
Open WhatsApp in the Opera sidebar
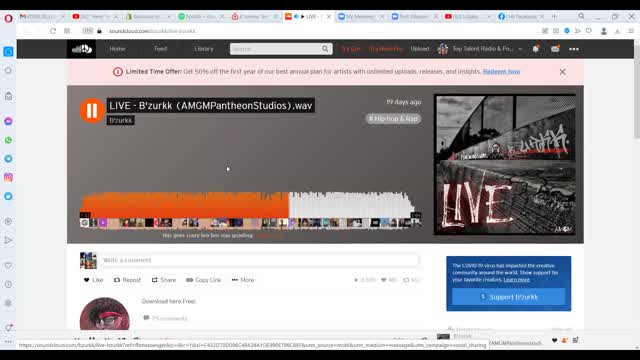coord(8,140)
